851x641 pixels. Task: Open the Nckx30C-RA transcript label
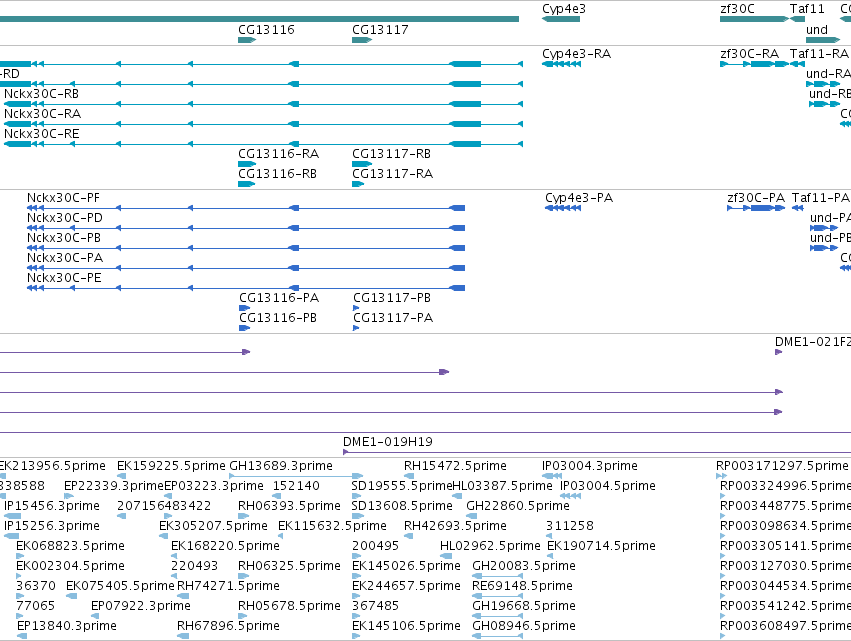[42, 114]
